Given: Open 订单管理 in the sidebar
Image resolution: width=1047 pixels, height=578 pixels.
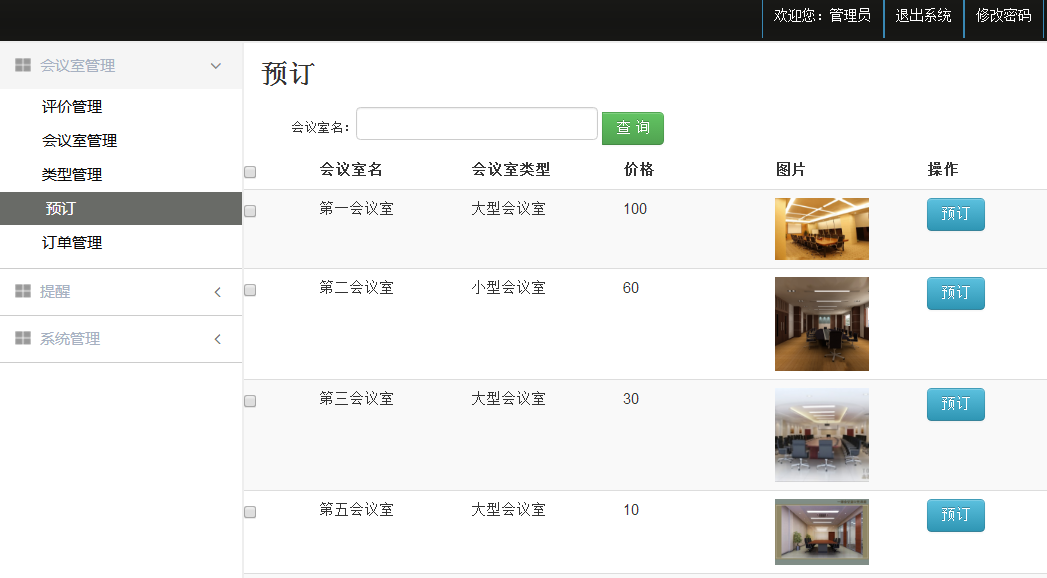Looking at the screenshot, I should tap(72, 243).
